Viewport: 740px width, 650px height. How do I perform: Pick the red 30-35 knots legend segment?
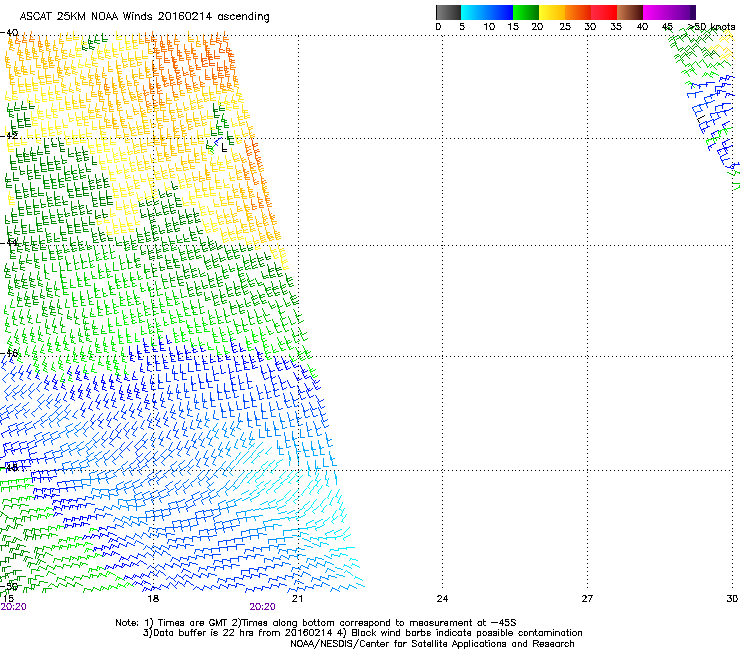[604, 12]
